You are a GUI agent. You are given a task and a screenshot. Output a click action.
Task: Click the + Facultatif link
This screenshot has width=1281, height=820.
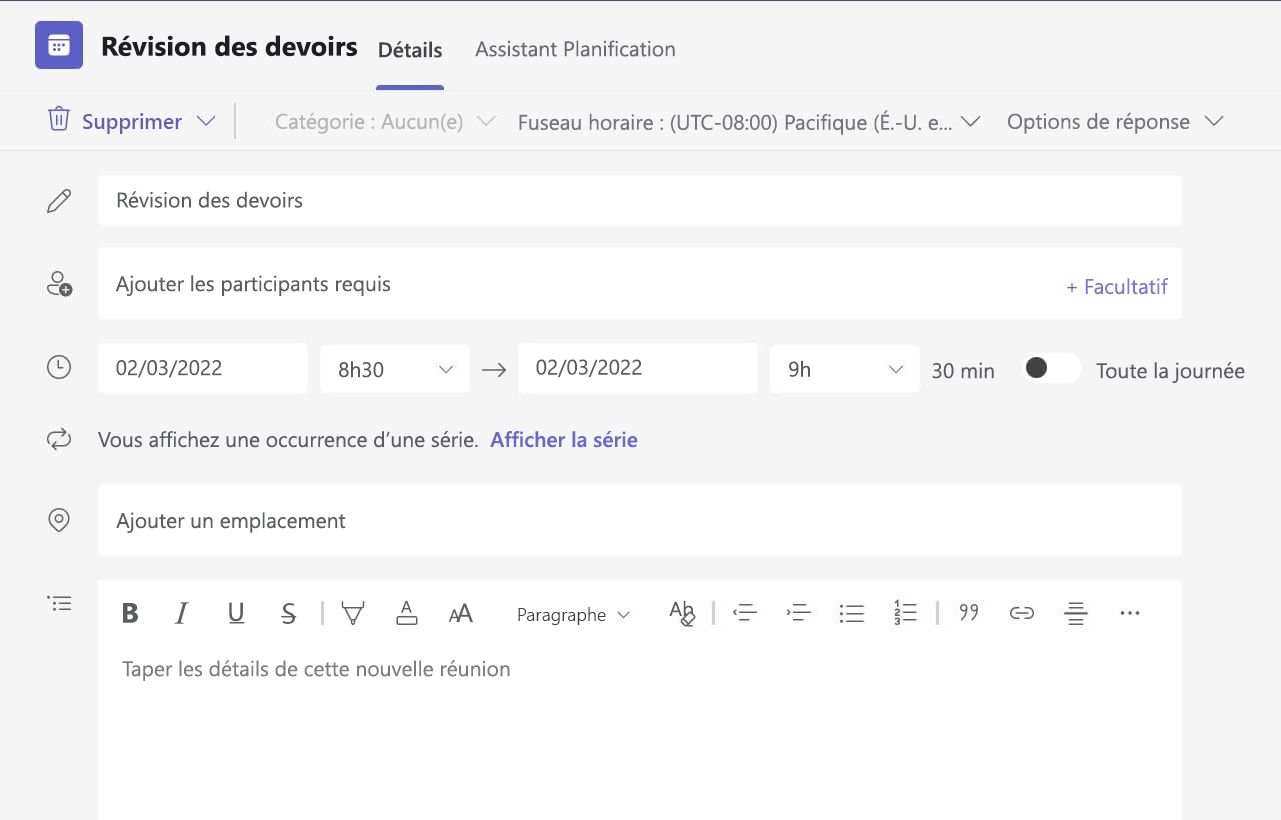1117,286
